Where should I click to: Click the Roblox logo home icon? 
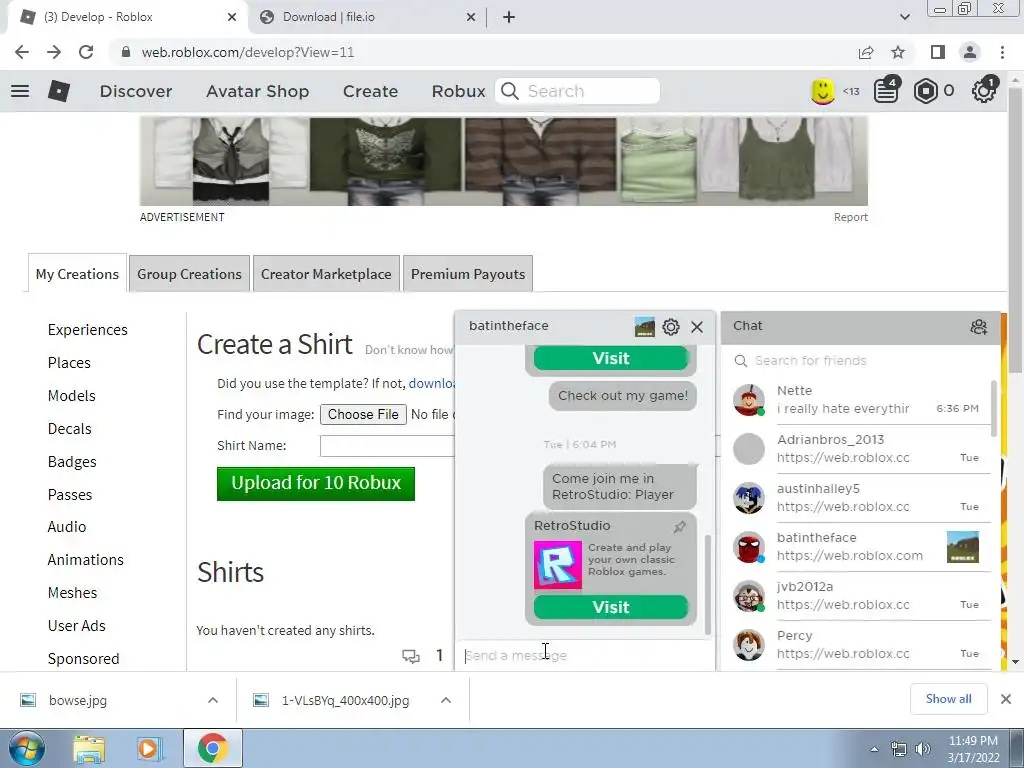pos(59,91)
